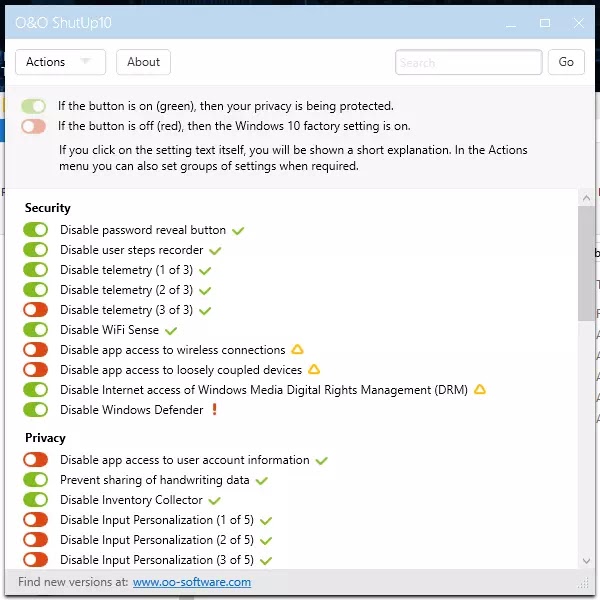The height and width of the screenshot is (600, 600).
Task: Click legend red example toggle
Action: 34,126
